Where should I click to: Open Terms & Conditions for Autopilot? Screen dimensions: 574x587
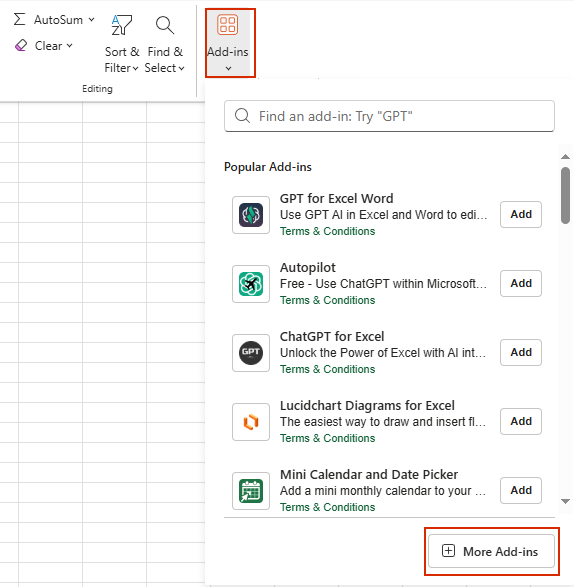point(327,300)
